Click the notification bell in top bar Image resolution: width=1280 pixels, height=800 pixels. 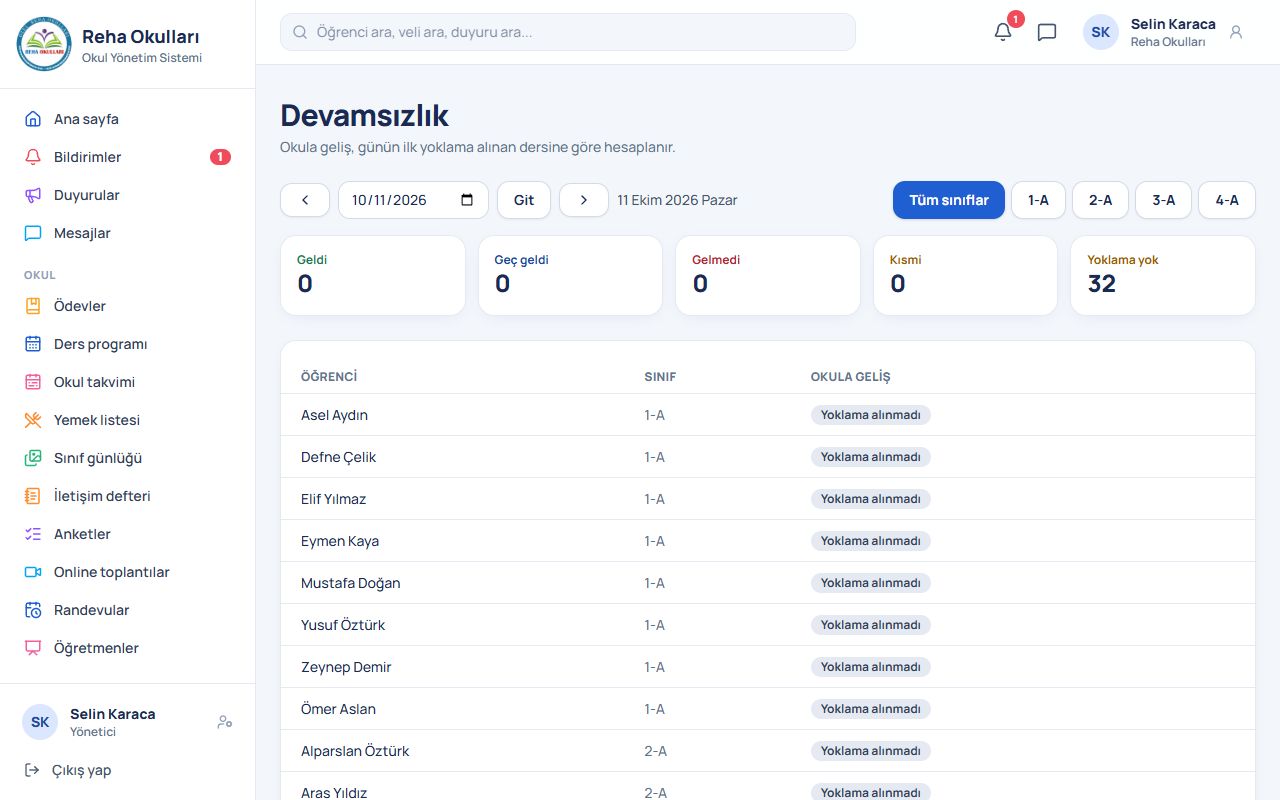[x=1003, y=32]
